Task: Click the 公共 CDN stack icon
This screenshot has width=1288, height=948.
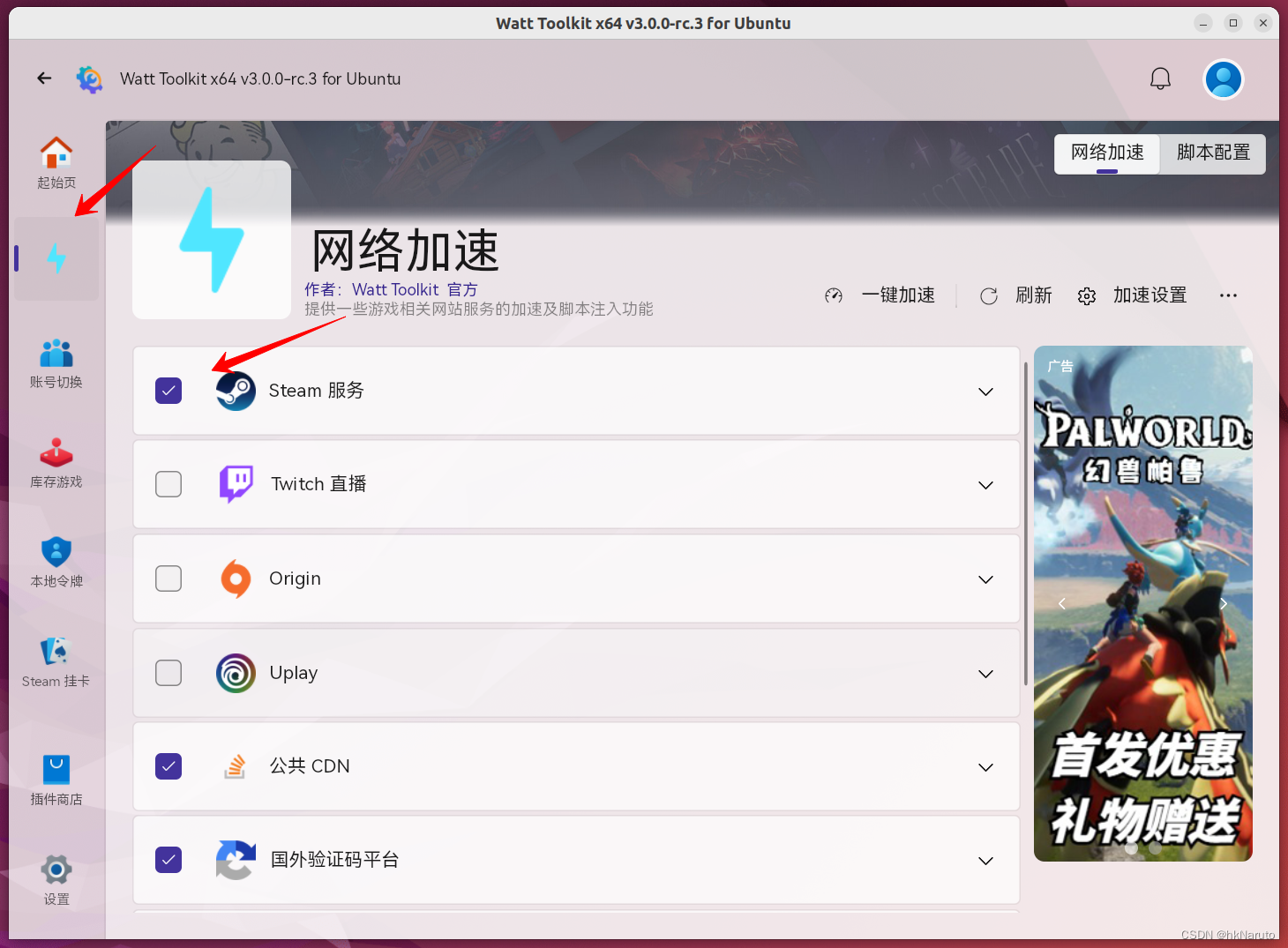Action: click(x=235, y=766)
